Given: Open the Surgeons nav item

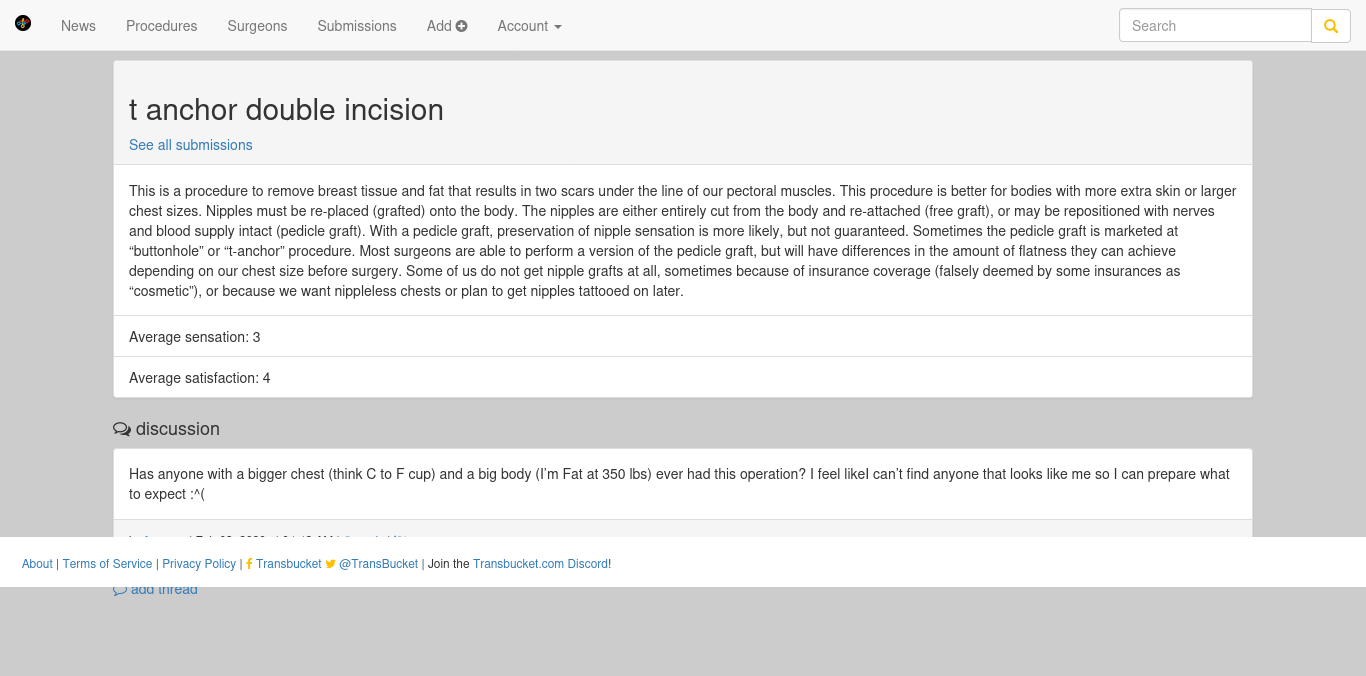Looking at the screenshot, I should [x=257, y=26].
